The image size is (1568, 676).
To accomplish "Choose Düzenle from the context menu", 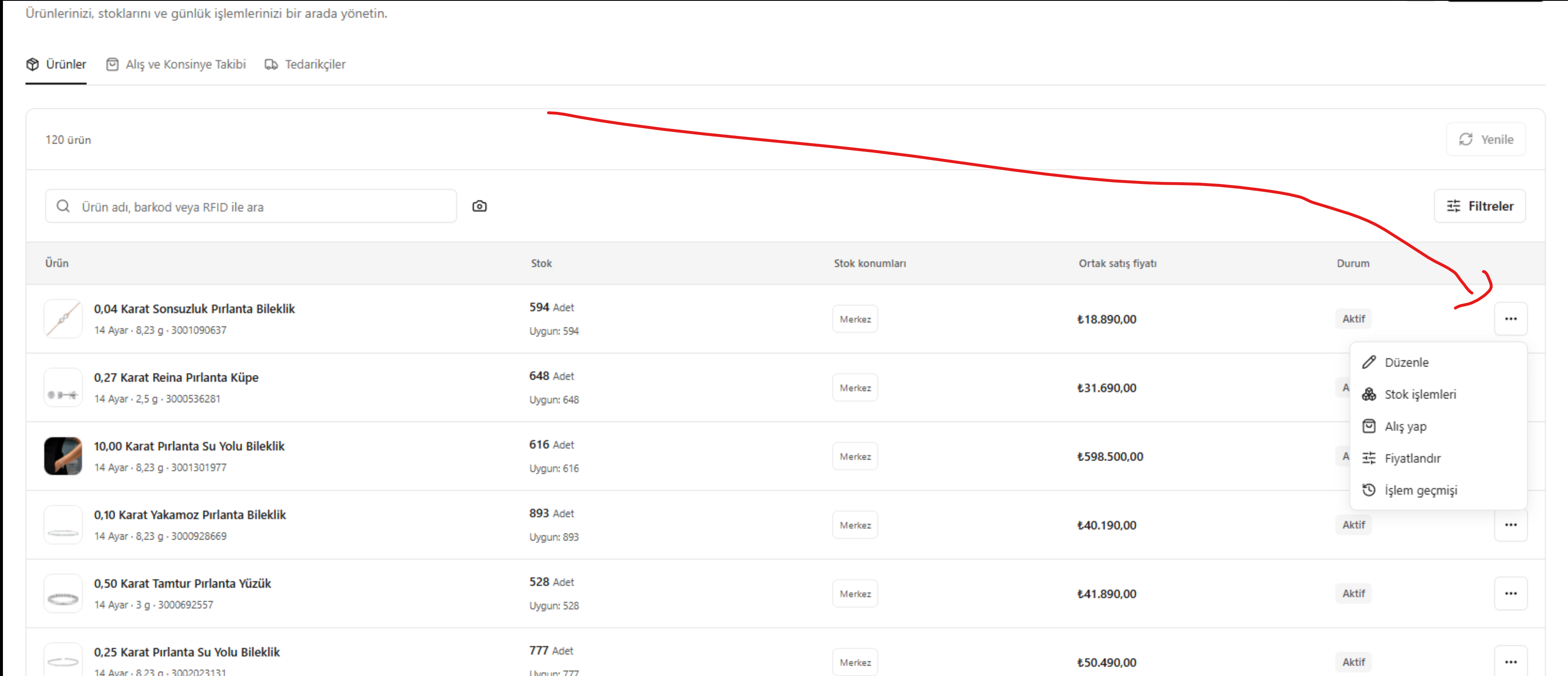I will pyautogui.click(x=1438, y=362).
